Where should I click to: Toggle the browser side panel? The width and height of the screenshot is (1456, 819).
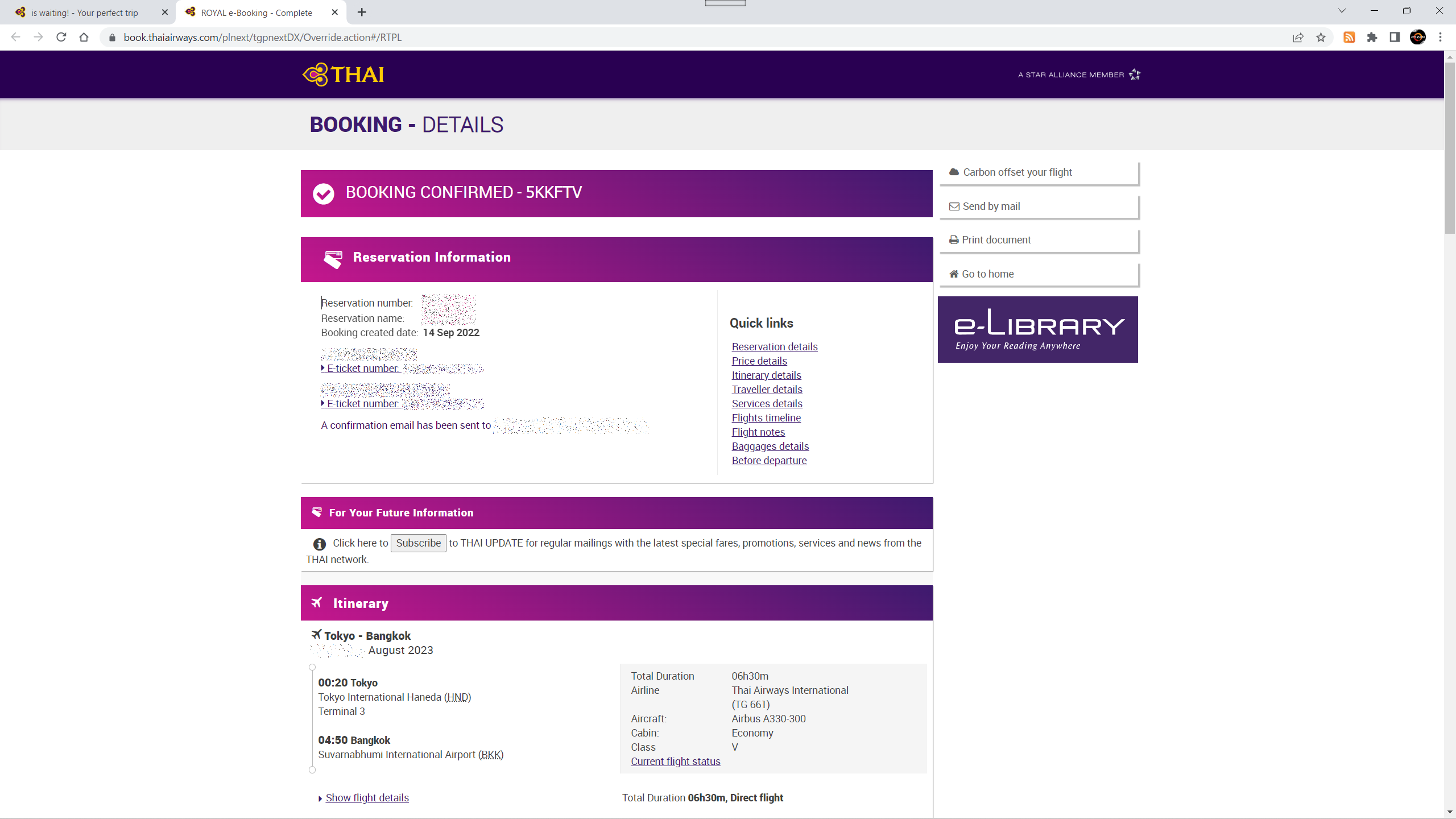pos(1395,38)
